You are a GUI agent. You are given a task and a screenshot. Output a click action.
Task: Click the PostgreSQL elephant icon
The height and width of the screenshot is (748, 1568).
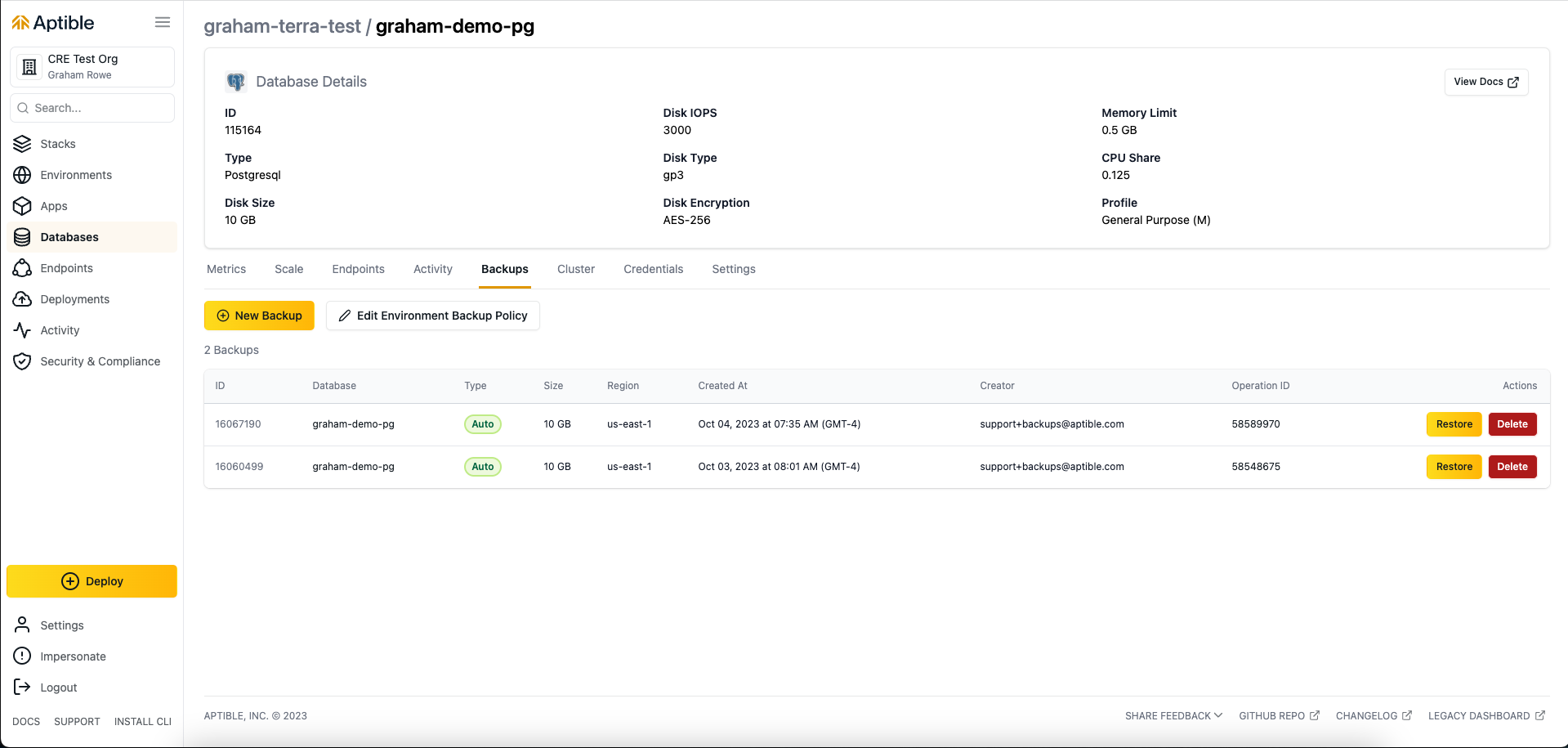pyautogui.click(x=235, y=82)
